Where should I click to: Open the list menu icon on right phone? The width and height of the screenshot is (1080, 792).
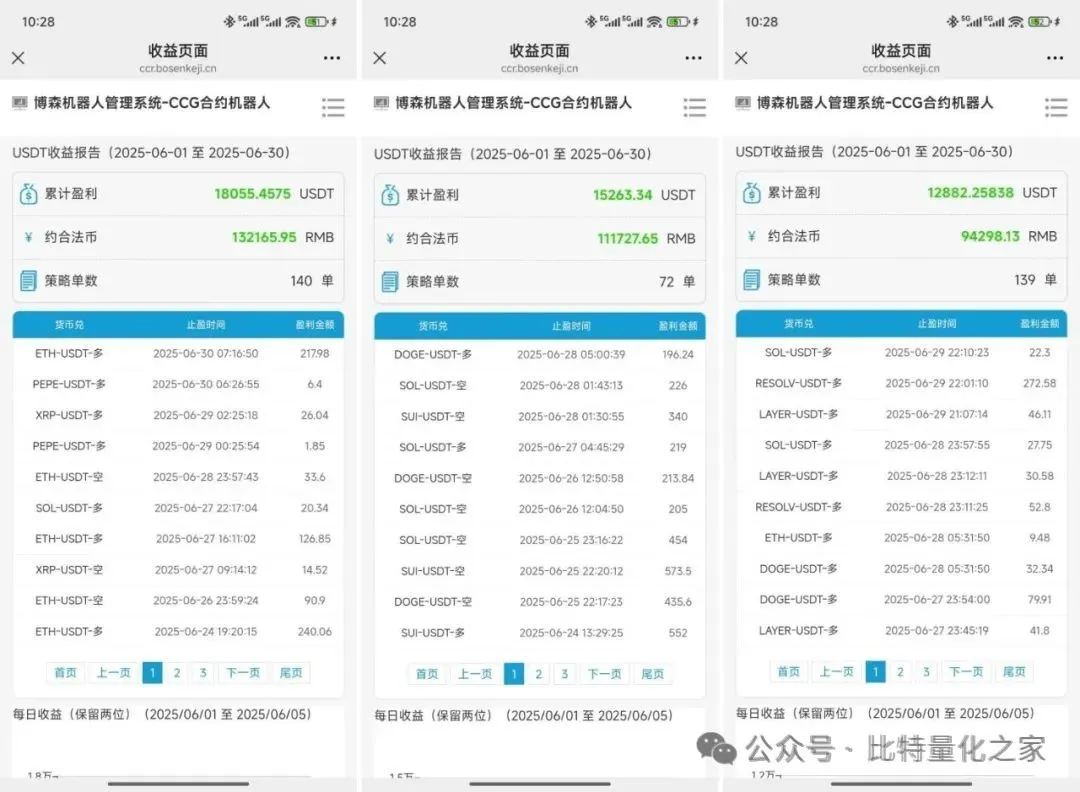click(x=1057, y=107)
